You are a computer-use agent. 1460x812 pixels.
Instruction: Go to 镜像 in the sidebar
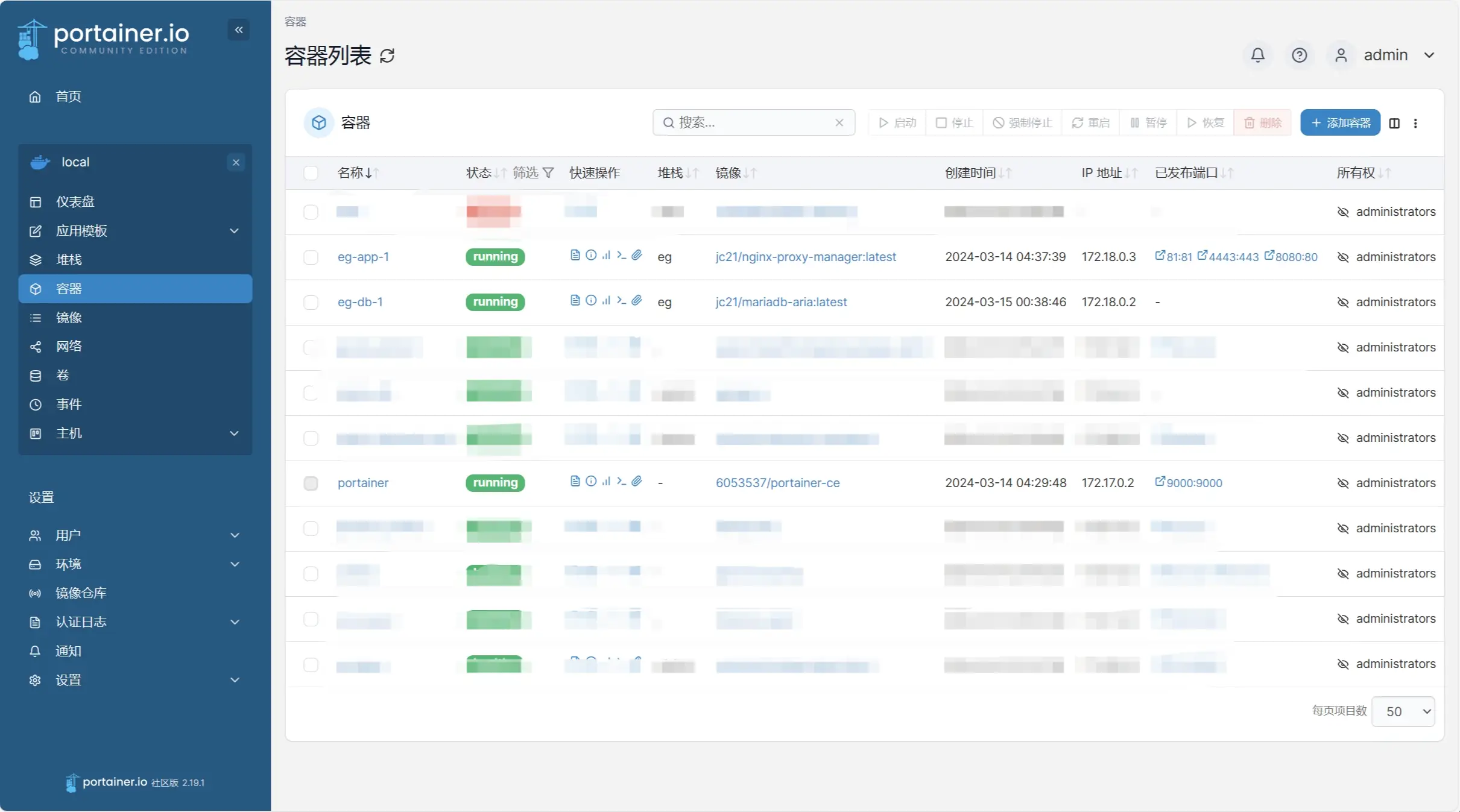[69, 318]
